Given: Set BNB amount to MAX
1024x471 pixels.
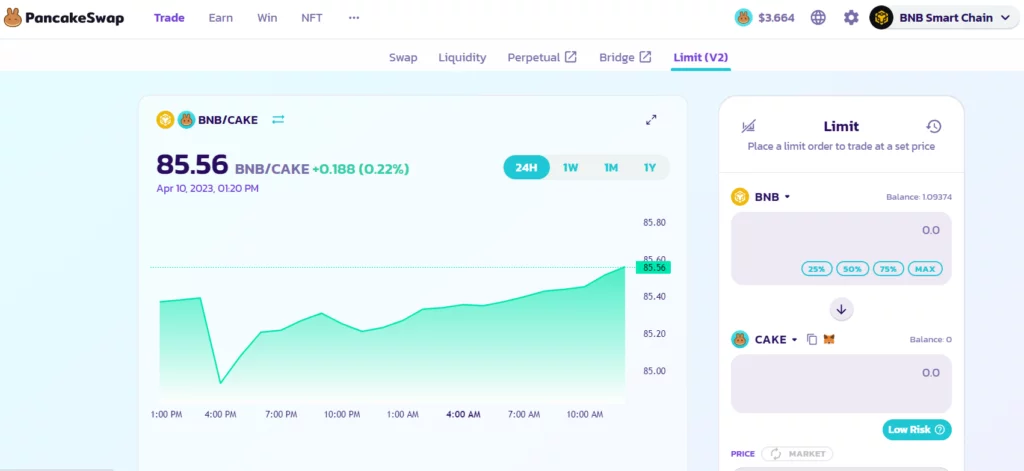Looking at the screenshot, I should coord(925,268).
